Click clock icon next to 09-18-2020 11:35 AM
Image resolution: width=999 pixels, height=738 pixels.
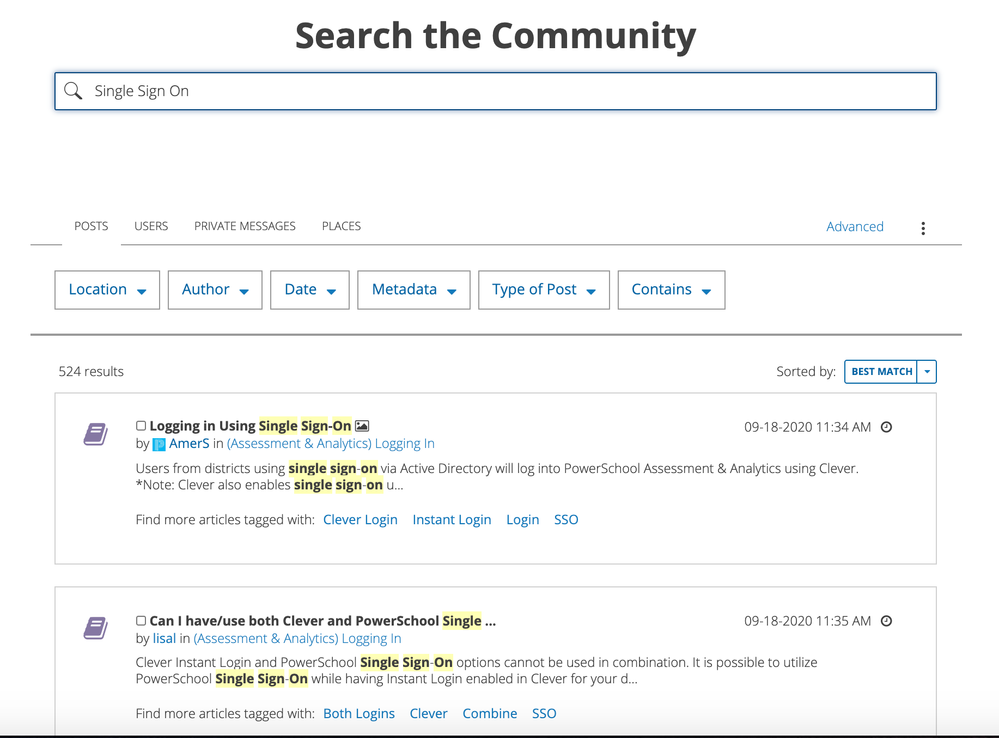(886, 621)
